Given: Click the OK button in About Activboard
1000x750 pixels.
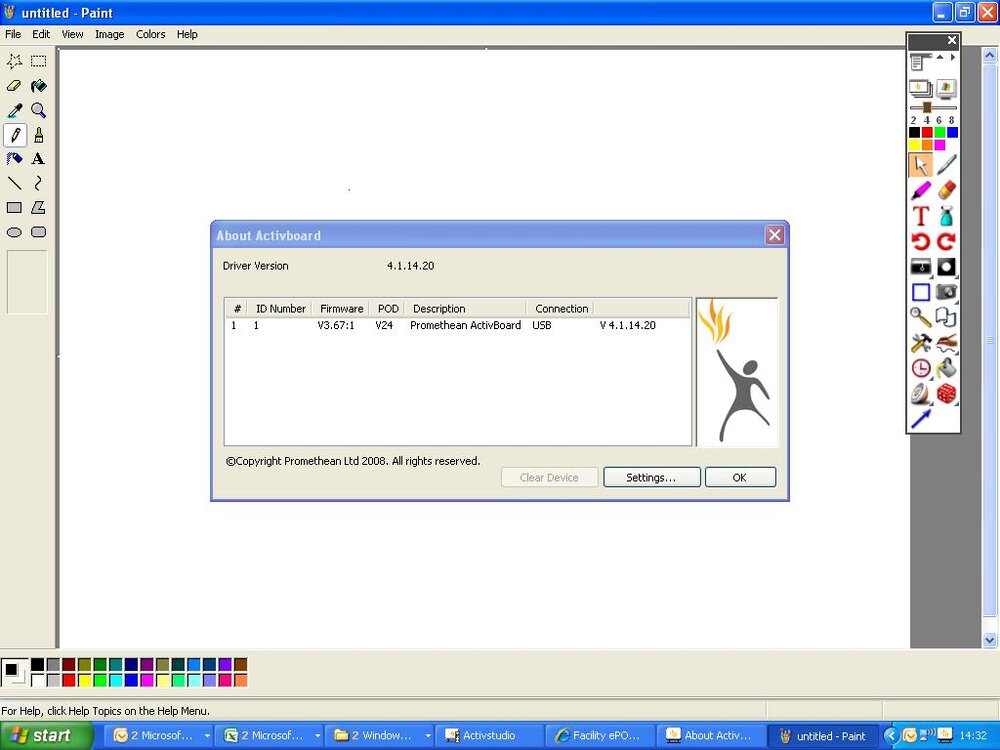Looking at the screenshot, I should pyautogui.click(x=740, y=477).
